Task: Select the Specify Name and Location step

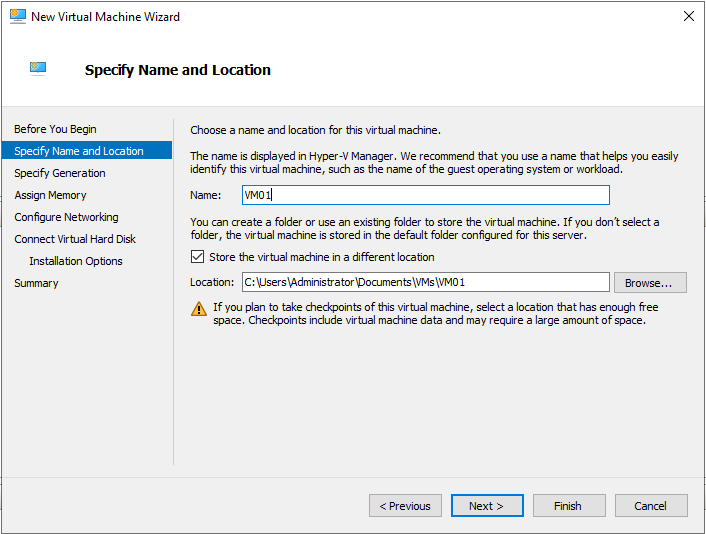Action: tap(79, 151)
